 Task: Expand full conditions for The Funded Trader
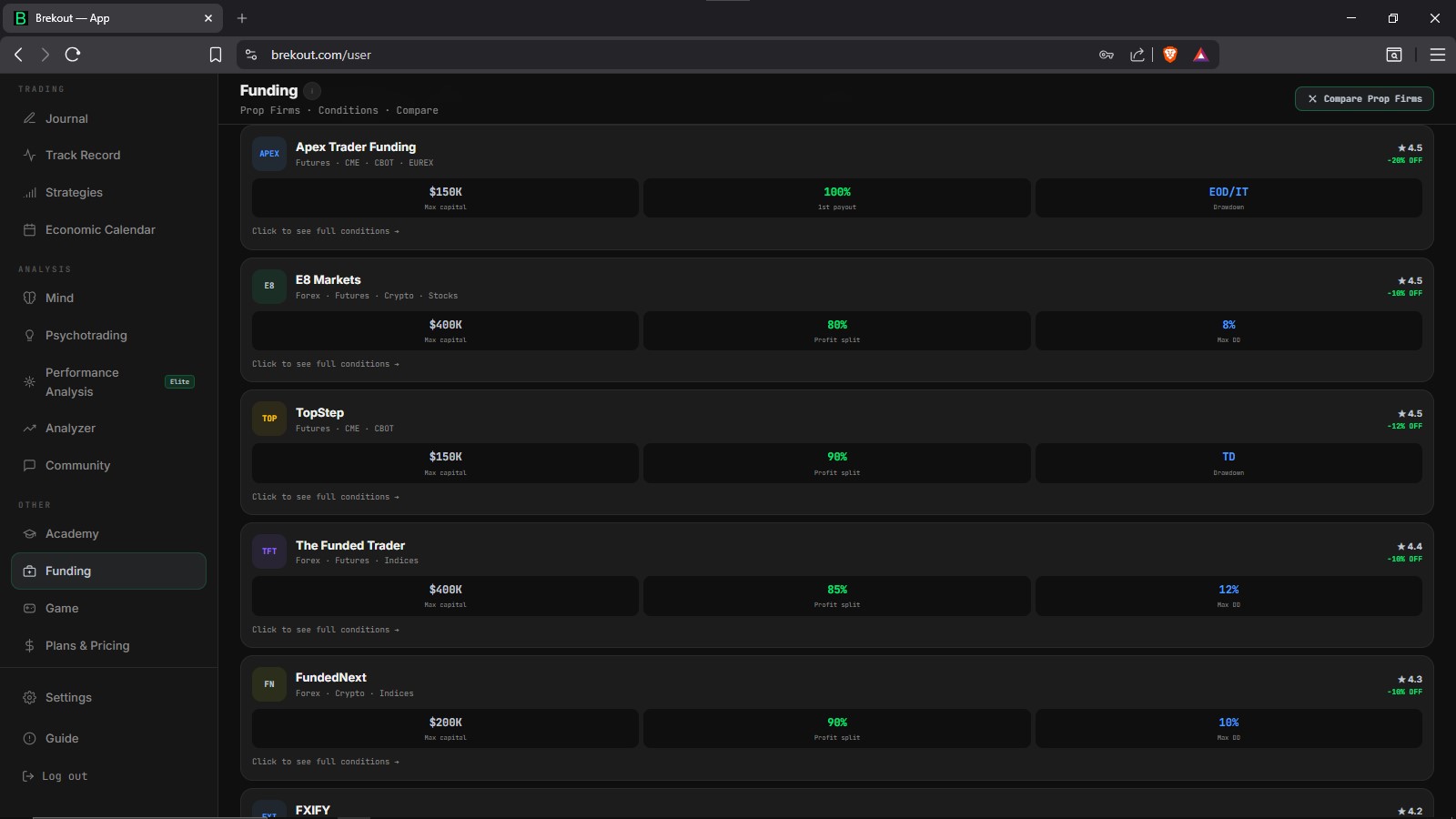pyautogui.click(x=326, y=630)
